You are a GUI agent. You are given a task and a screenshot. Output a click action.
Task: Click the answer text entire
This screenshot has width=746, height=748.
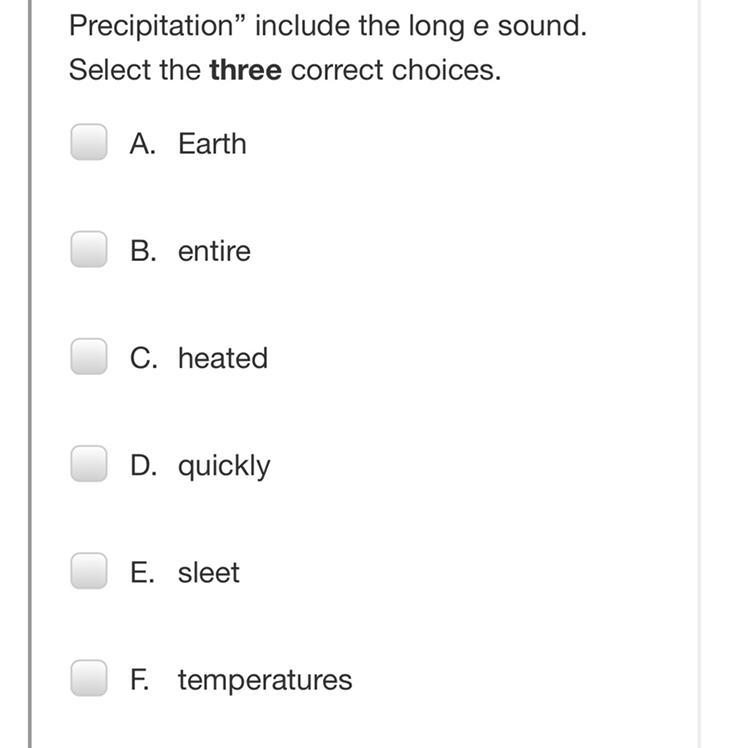point(214,250)
